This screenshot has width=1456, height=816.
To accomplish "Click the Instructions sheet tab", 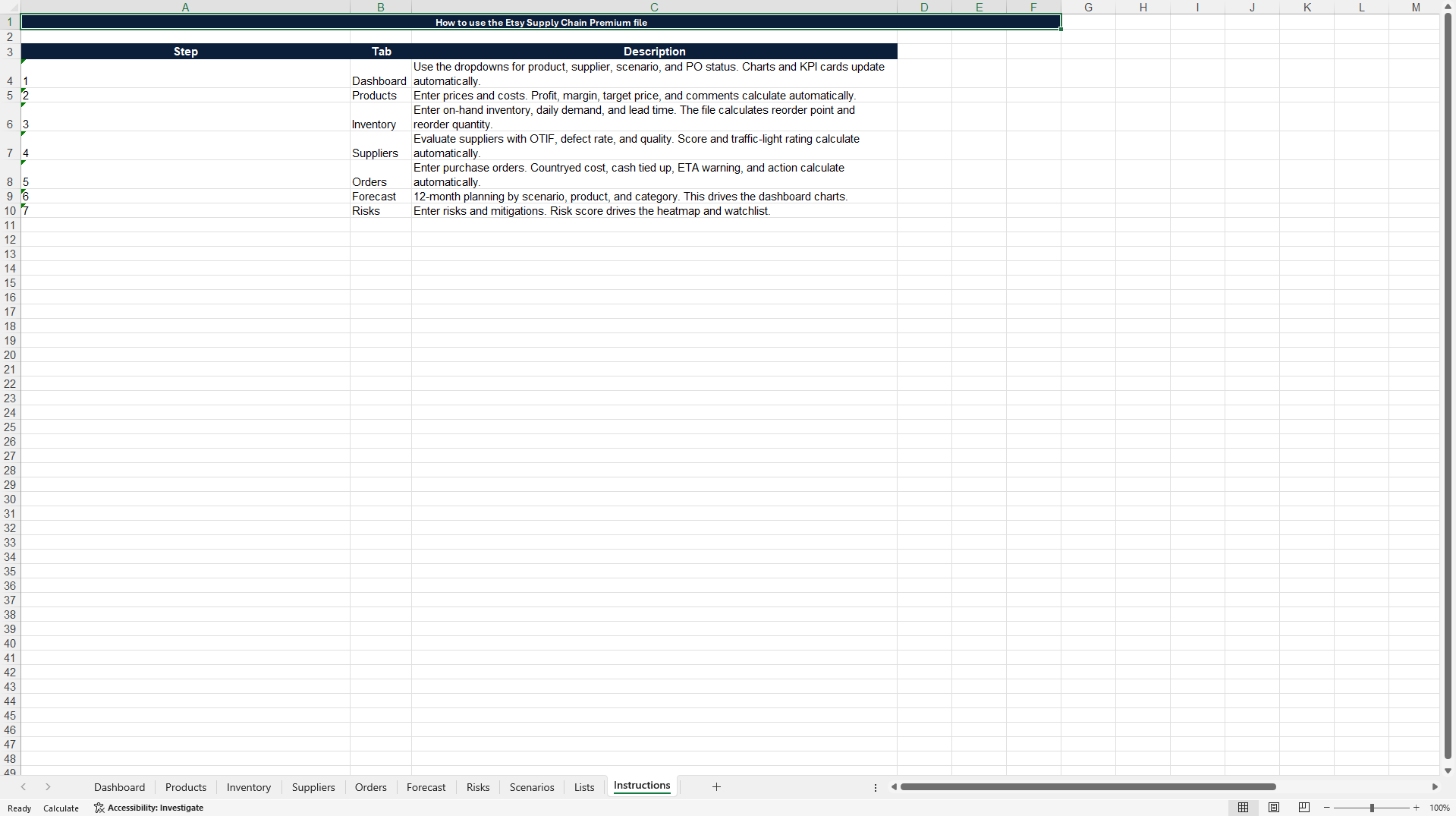I will click(642, 786).
